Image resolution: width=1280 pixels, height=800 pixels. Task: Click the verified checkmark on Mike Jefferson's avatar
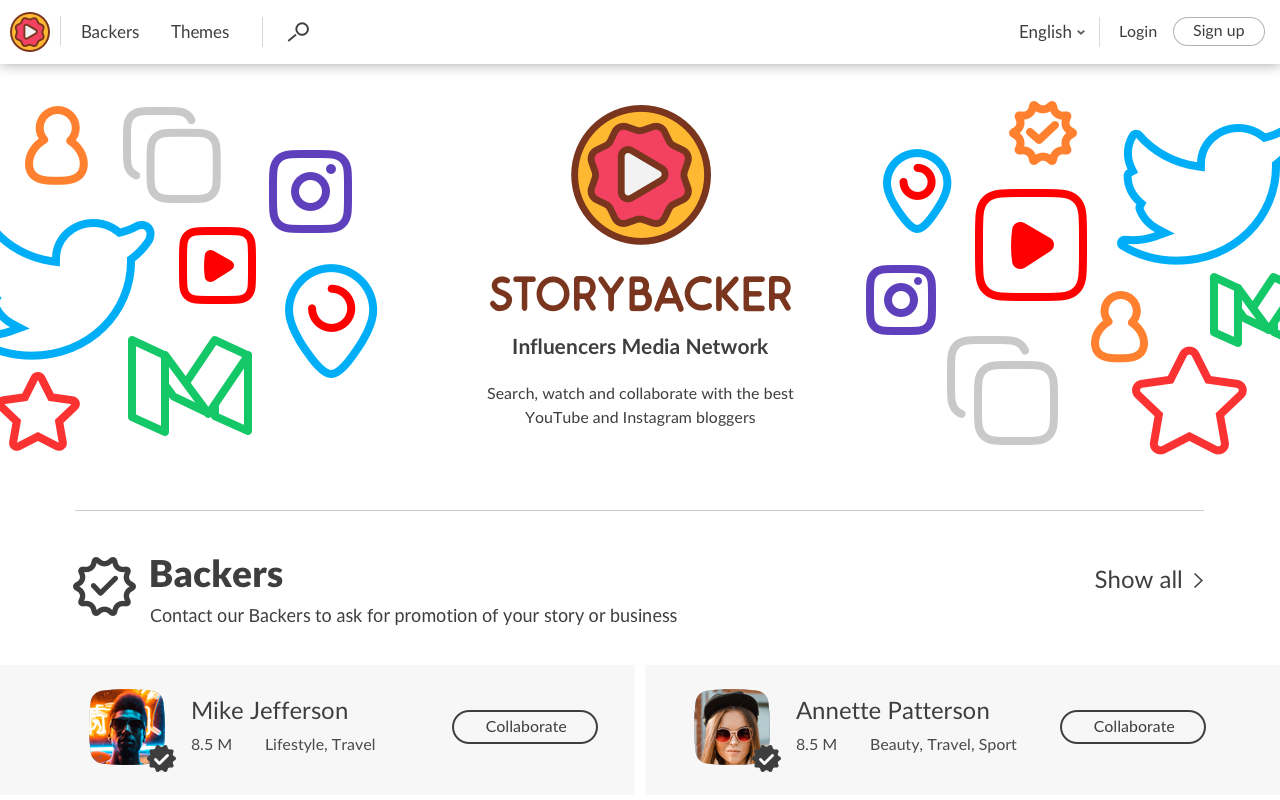pos(162,760)
